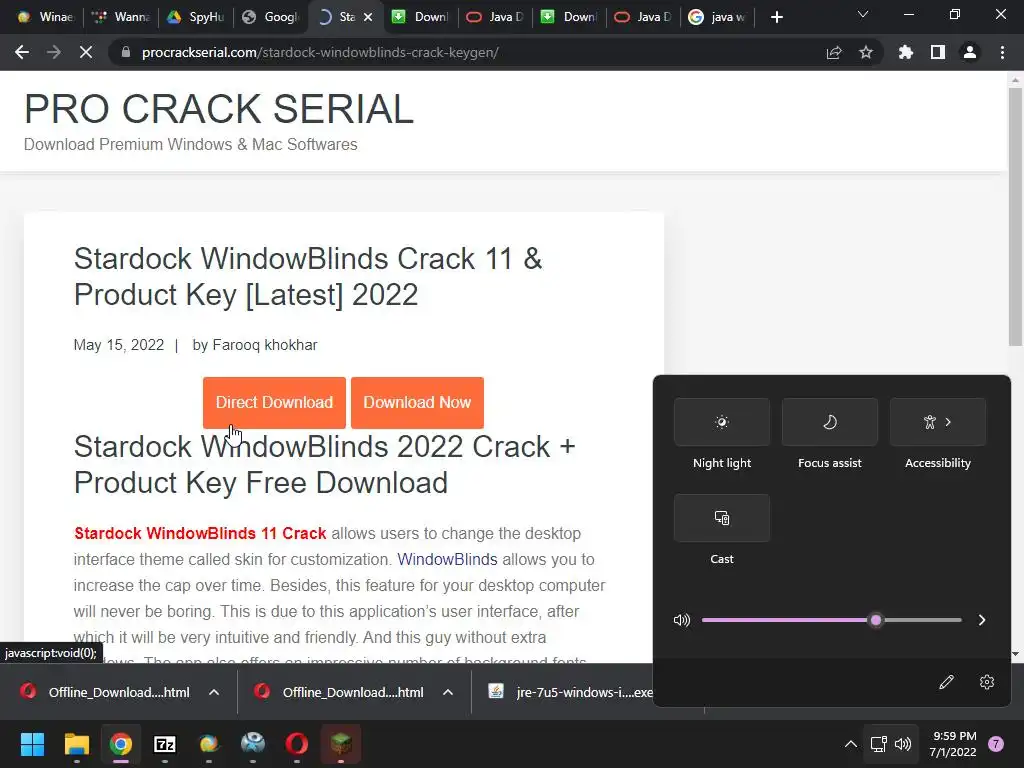Open a new browser tab
This screenshot has height=768, width=1024.
pos(776,17)
